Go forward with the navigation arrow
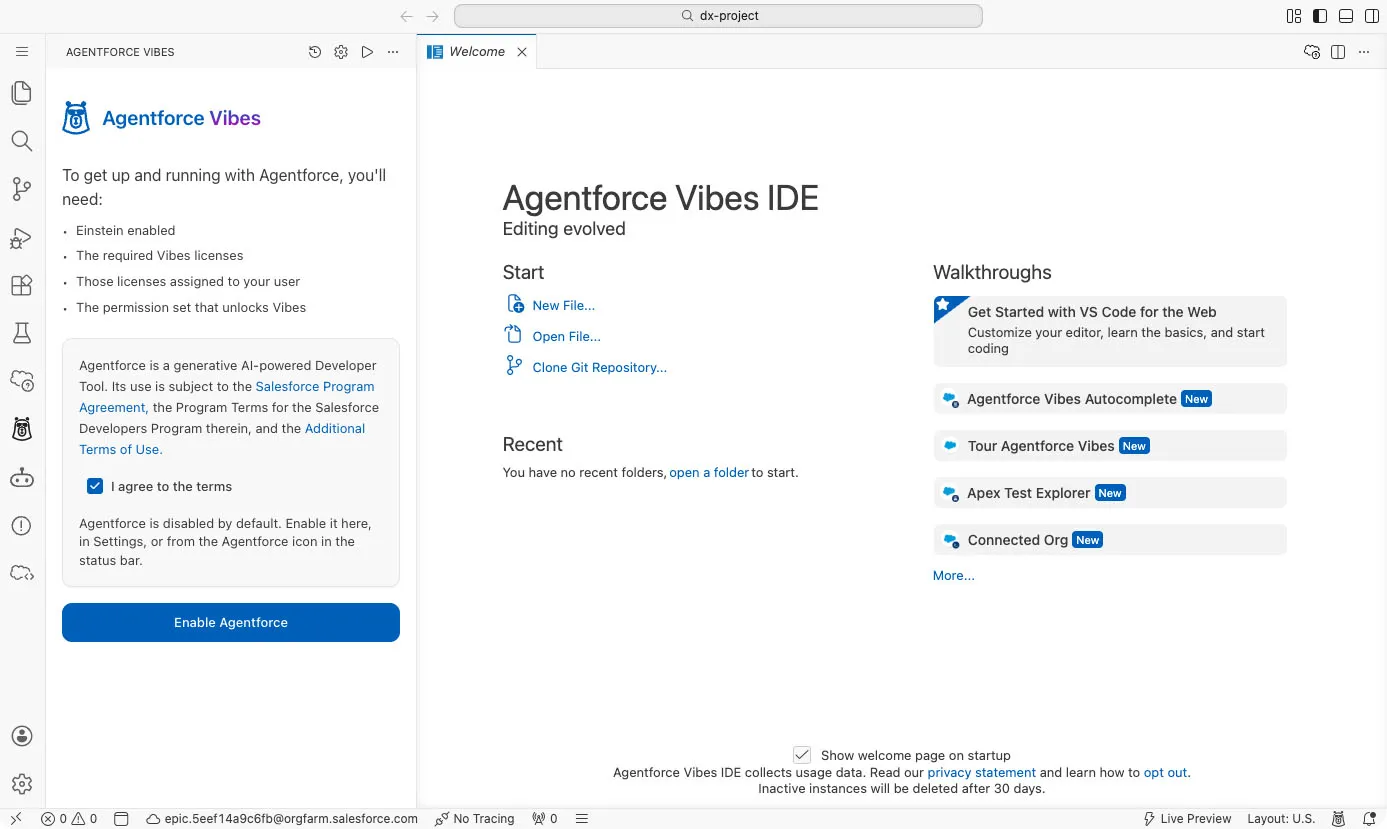This screenshot has height=829, width=1387. (432, 16)
